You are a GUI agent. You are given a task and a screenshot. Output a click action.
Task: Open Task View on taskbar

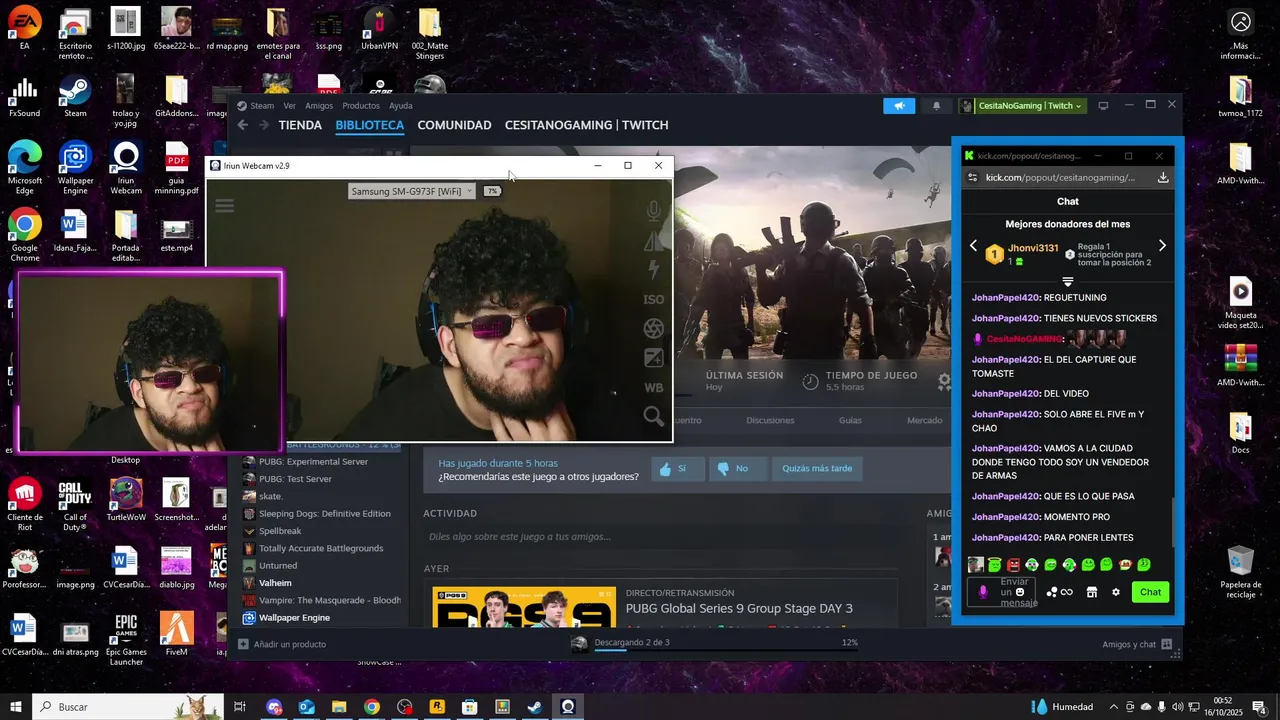[x=240, y=707]
